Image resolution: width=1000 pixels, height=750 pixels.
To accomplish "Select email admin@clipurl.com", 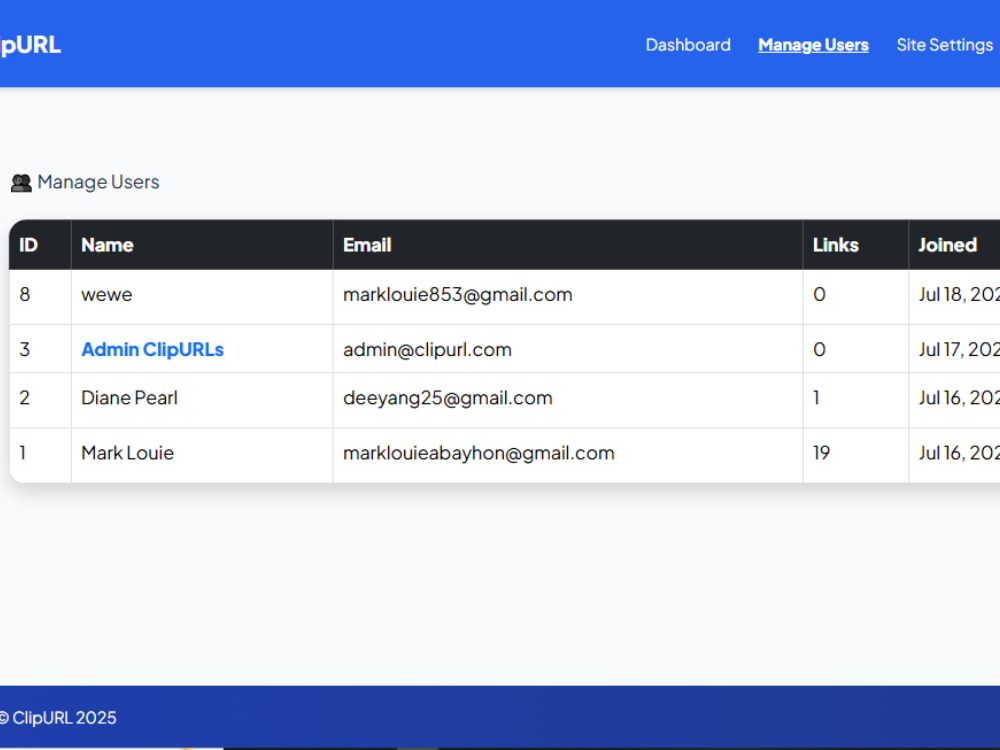I will 427,349.
